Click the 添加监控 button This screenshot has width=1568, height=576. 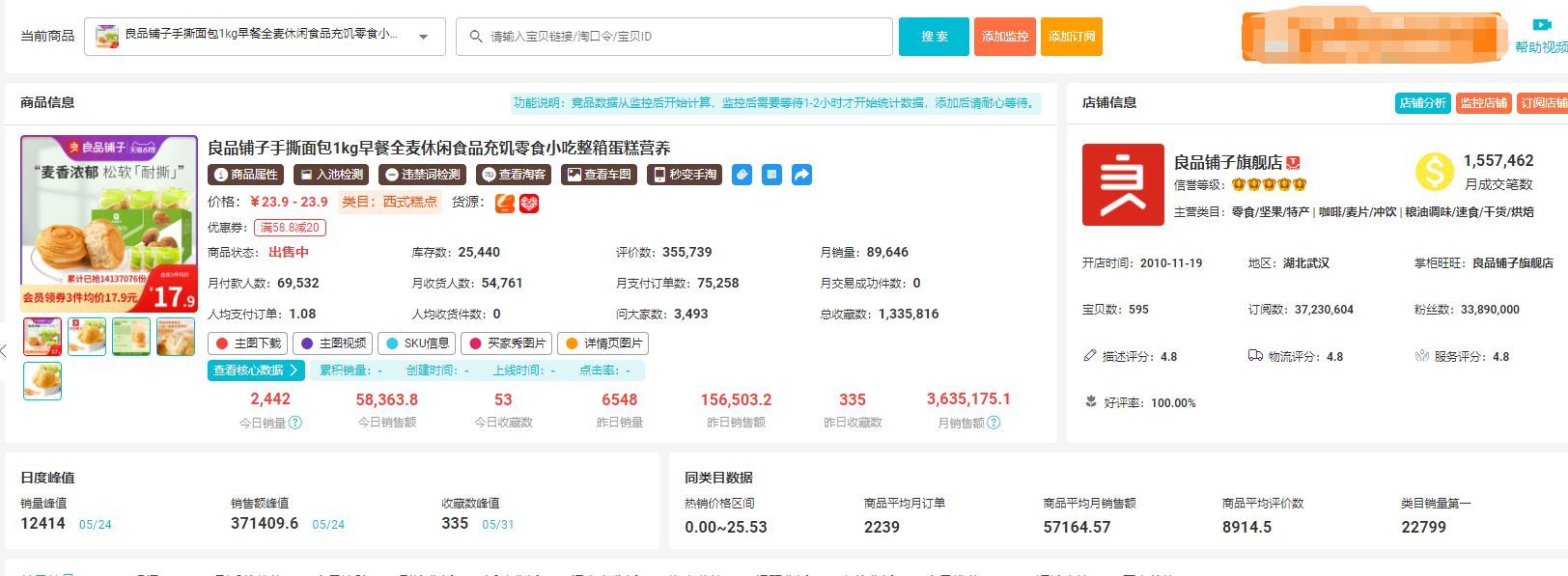click(1005, 37)
